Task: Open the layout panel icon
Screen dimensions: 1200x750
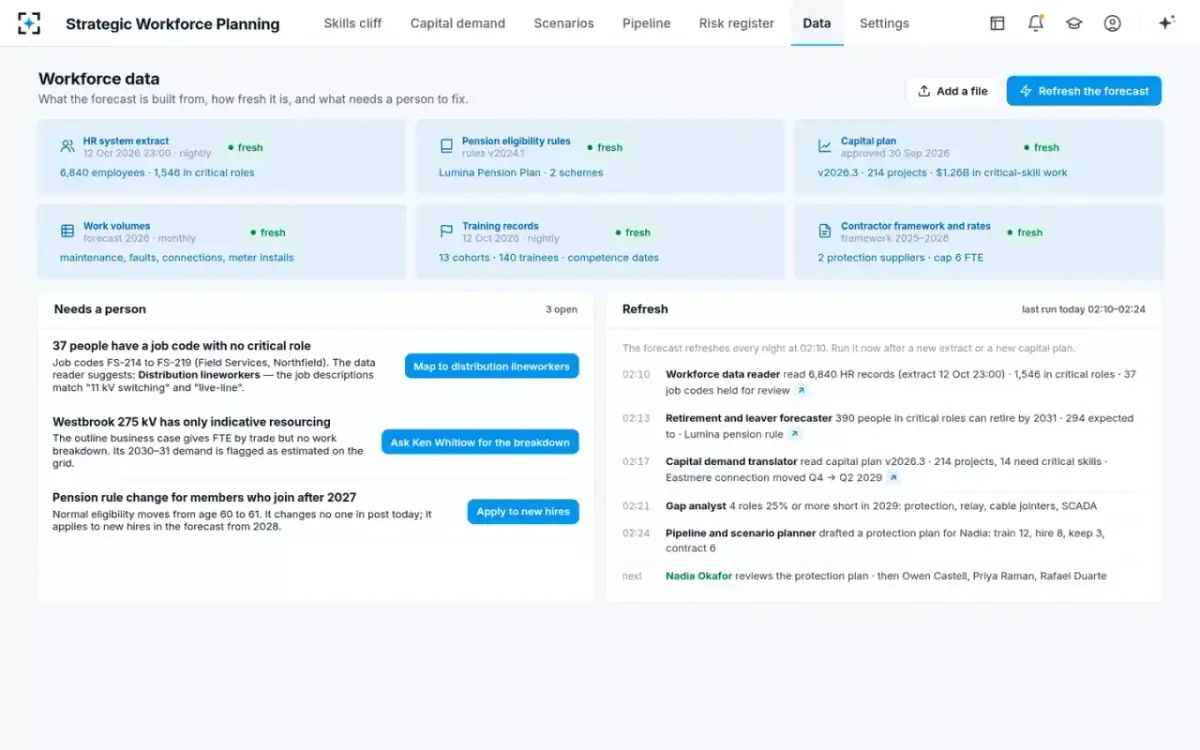Action: (x=997, y=23)
